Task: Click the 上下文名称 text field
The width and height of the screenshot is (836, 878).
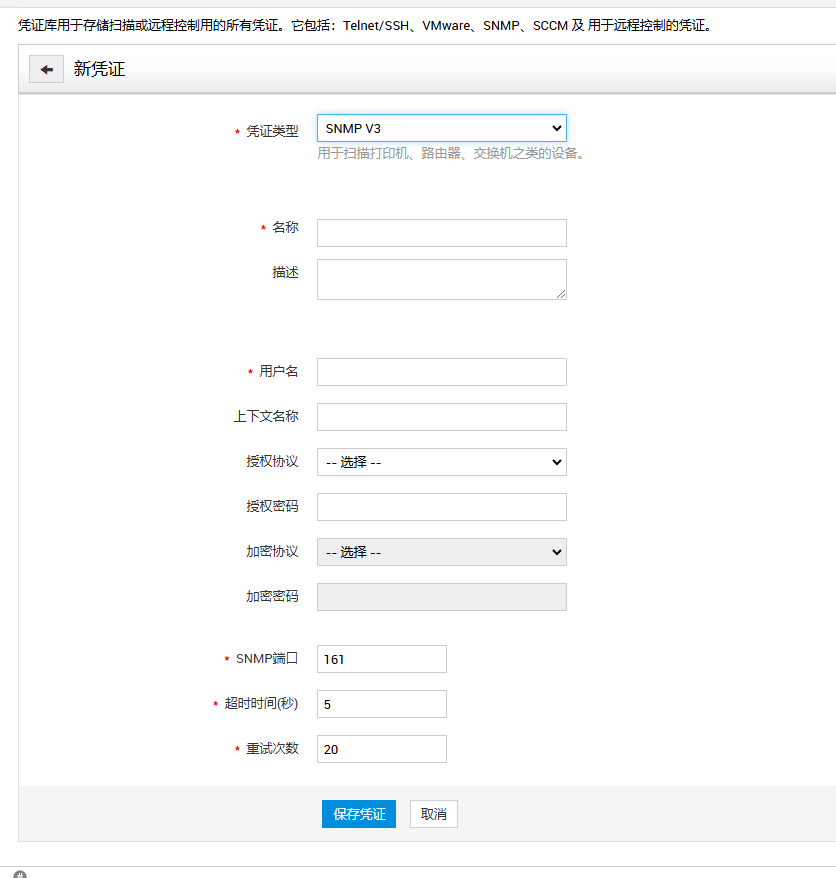Action: 441,417
